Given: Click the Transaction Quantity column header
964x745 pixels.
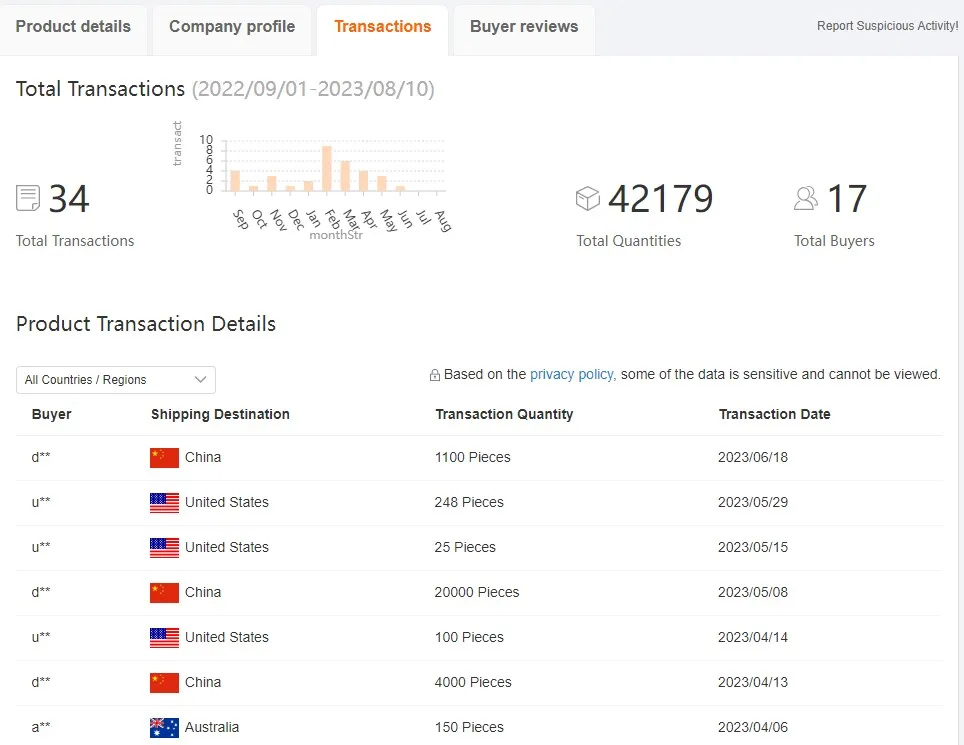Looking at the screenshot, I should coord(504,414).
